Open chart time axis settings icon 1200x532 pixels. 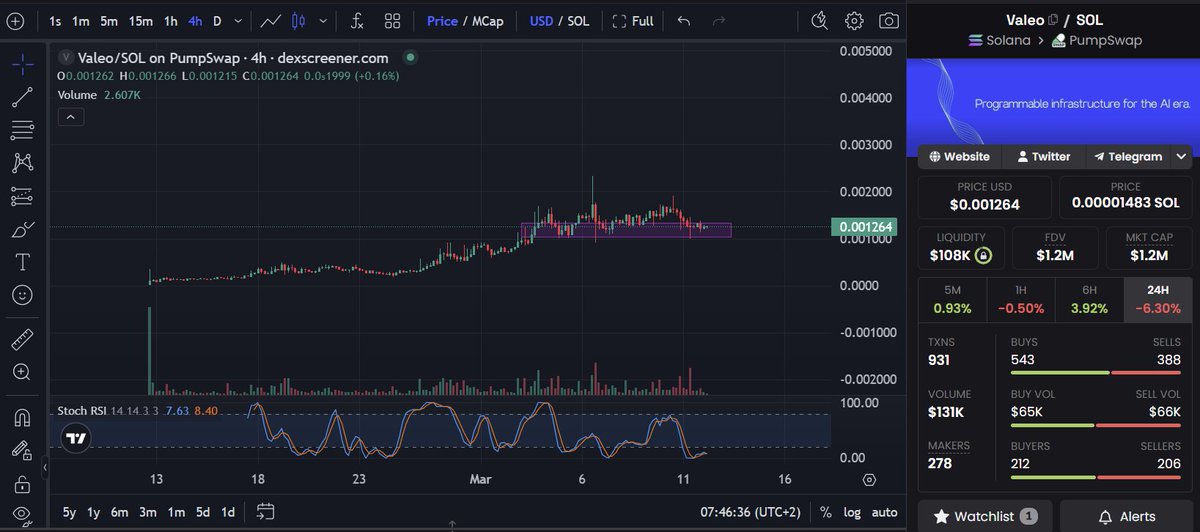[x=869, y=479]
